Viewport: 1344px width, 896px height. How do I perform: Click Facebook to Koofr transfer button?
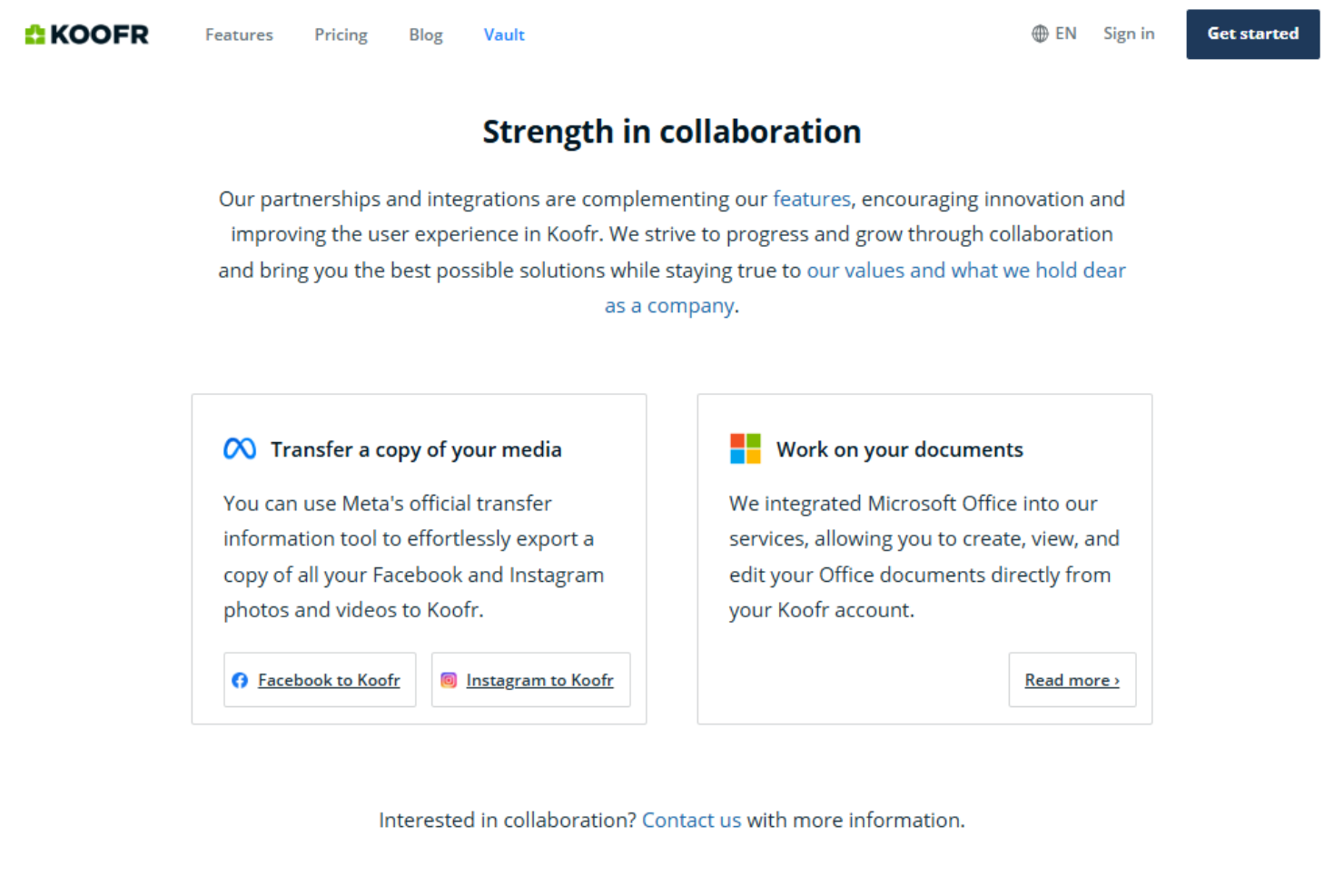320,680
